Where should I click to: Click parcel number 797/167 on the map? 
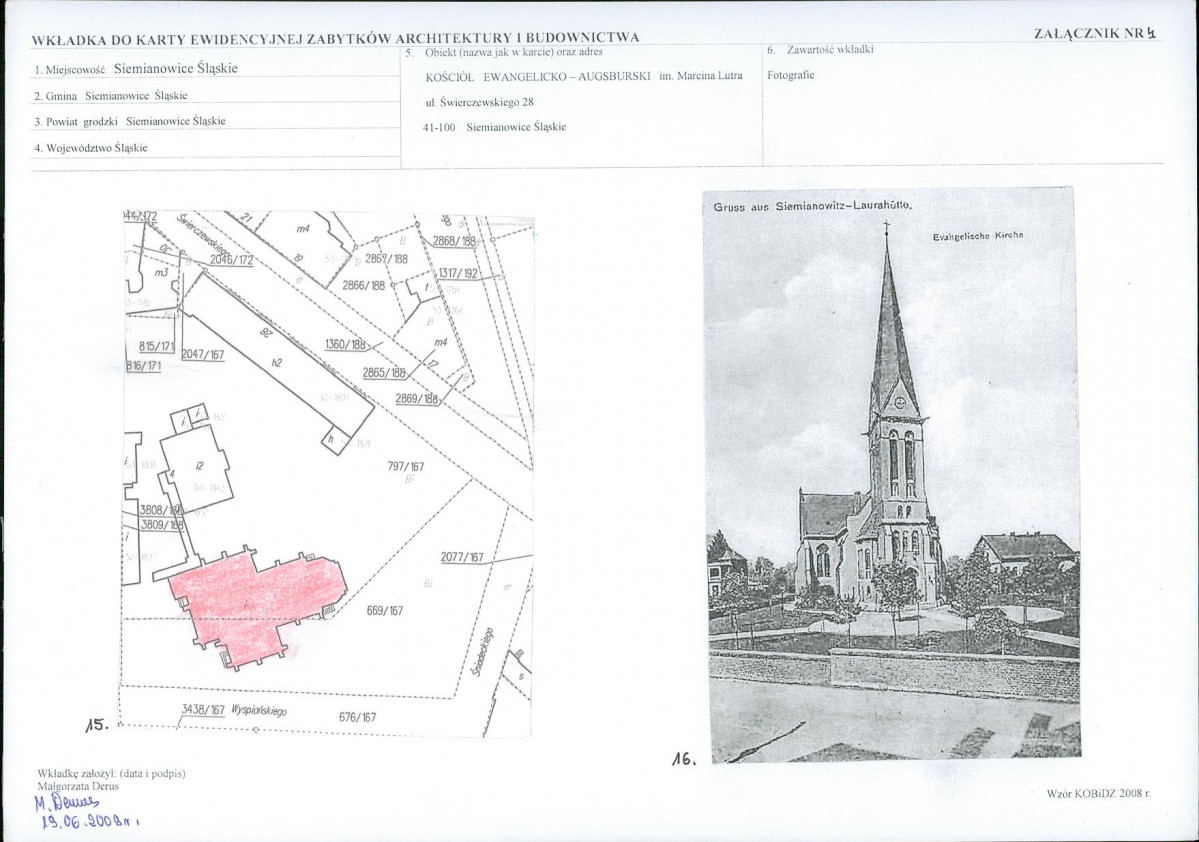pos(406,466)
